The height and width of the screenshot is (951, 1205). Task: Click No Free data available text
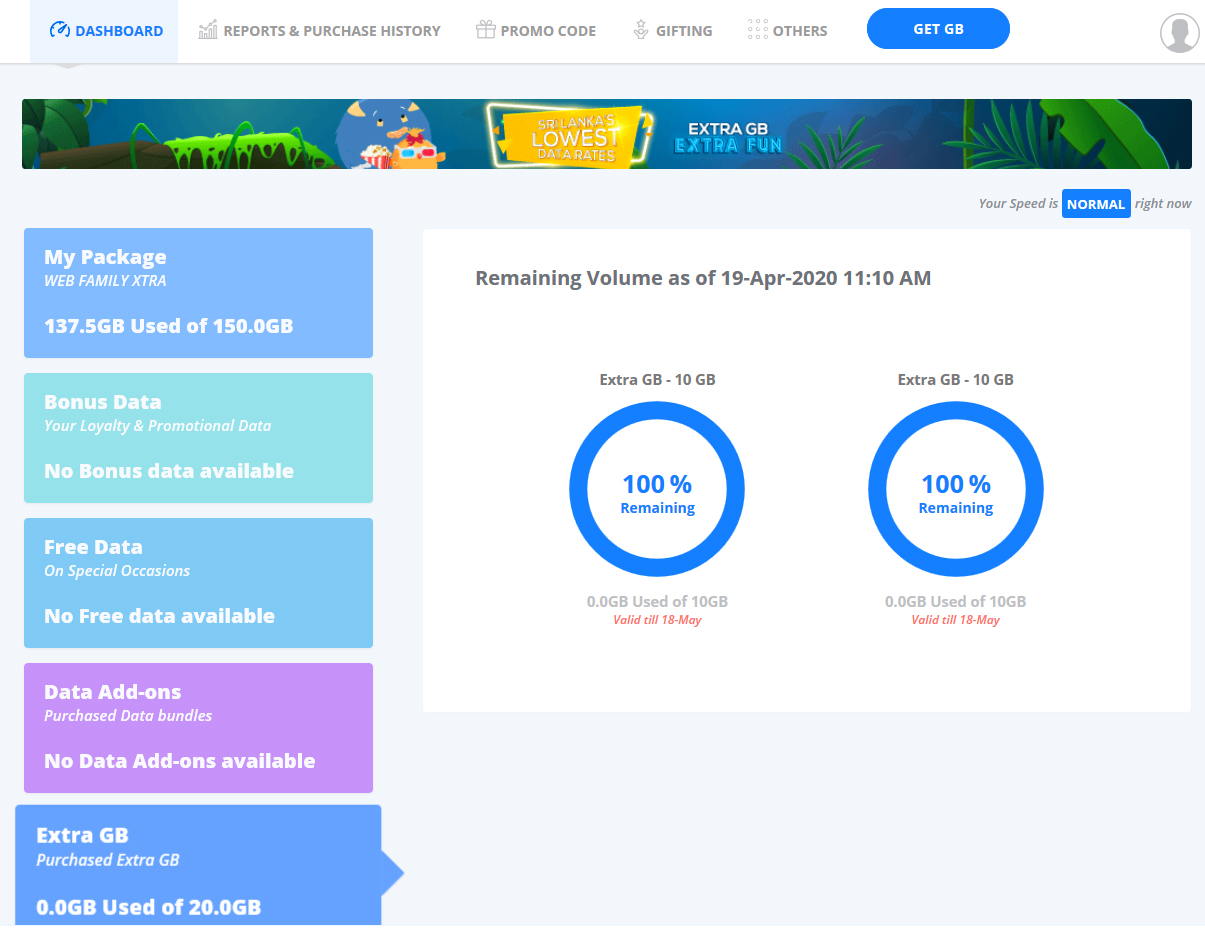tap(159, 616)
